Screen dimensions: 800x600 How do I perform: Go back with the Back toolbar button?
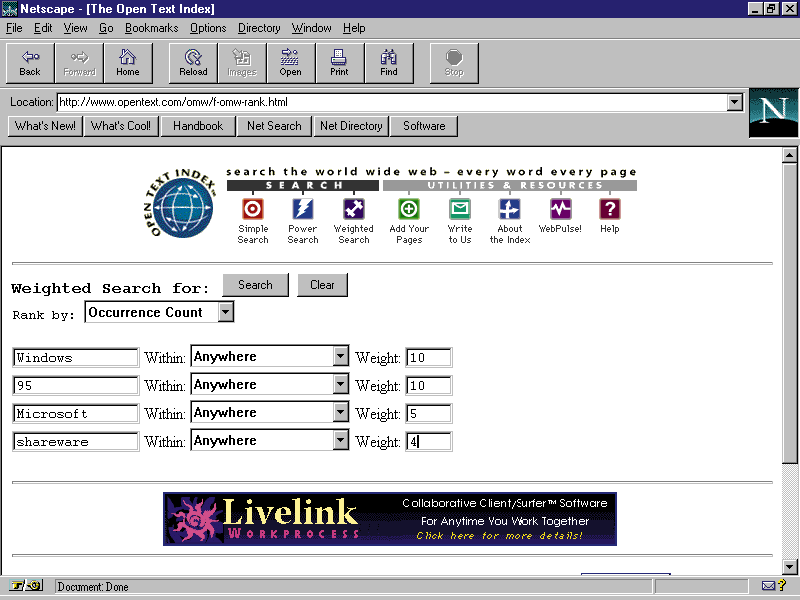pos(30,63)
